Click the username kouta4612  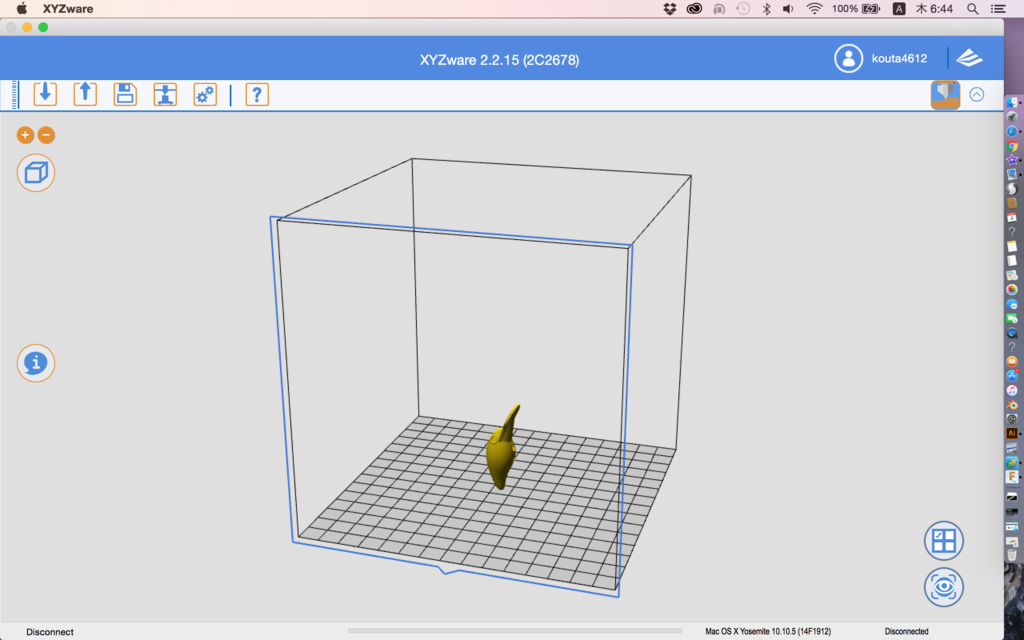click(899, 59)
